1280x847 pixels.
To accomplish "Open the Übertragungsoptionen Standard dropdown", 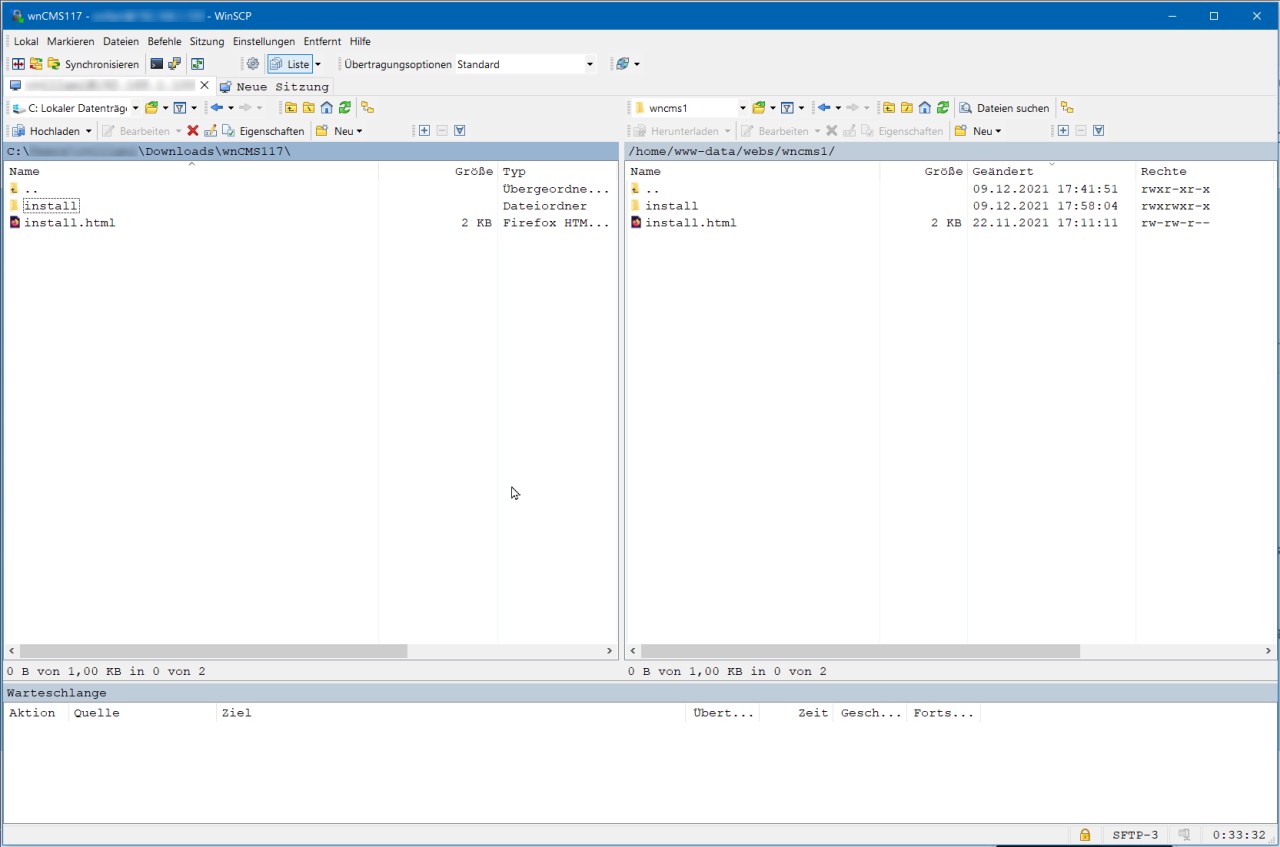I will click(589, 64).
